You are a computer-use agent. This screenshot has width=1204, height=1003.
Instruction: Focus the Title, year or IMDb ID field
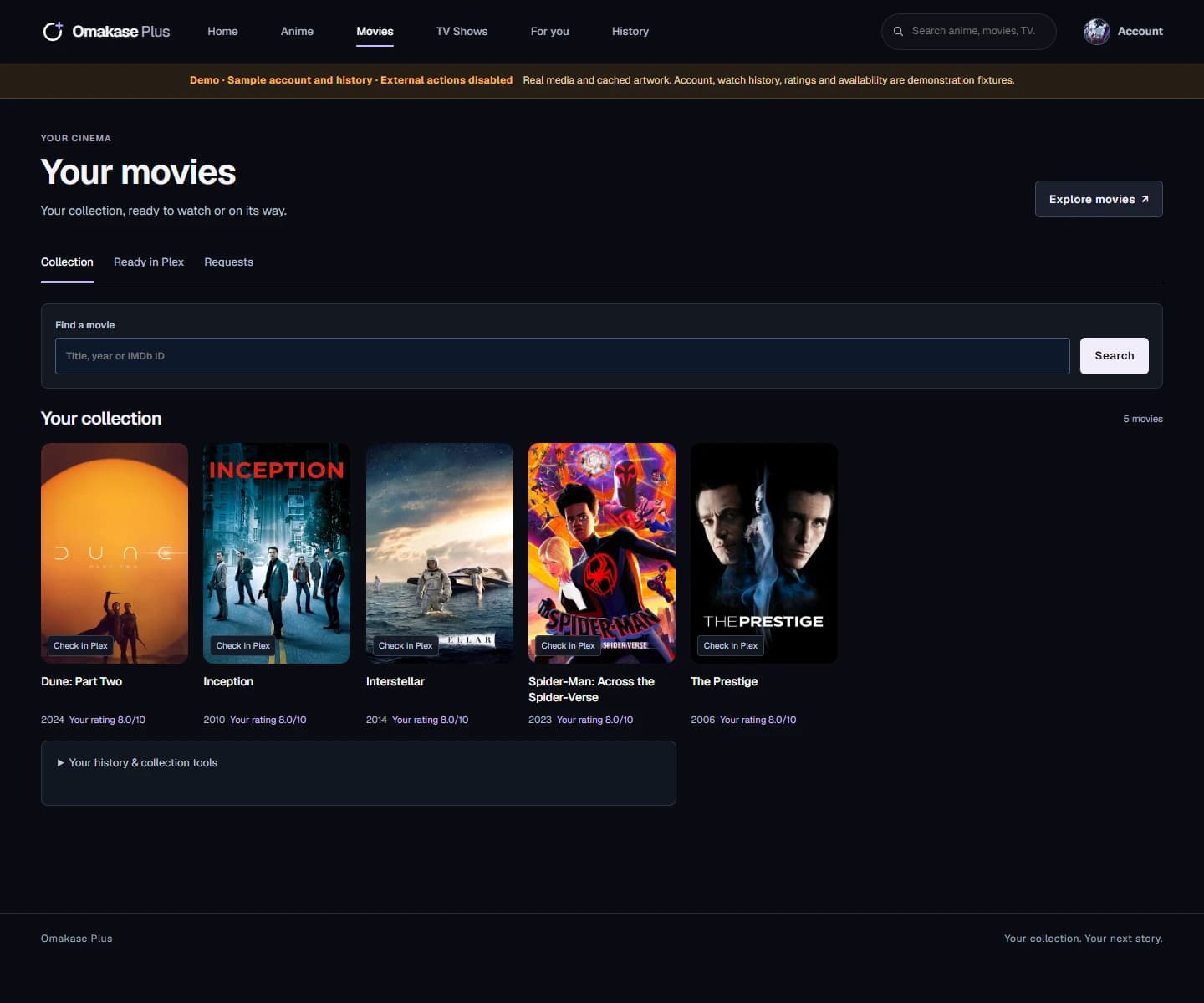(562, 356)
